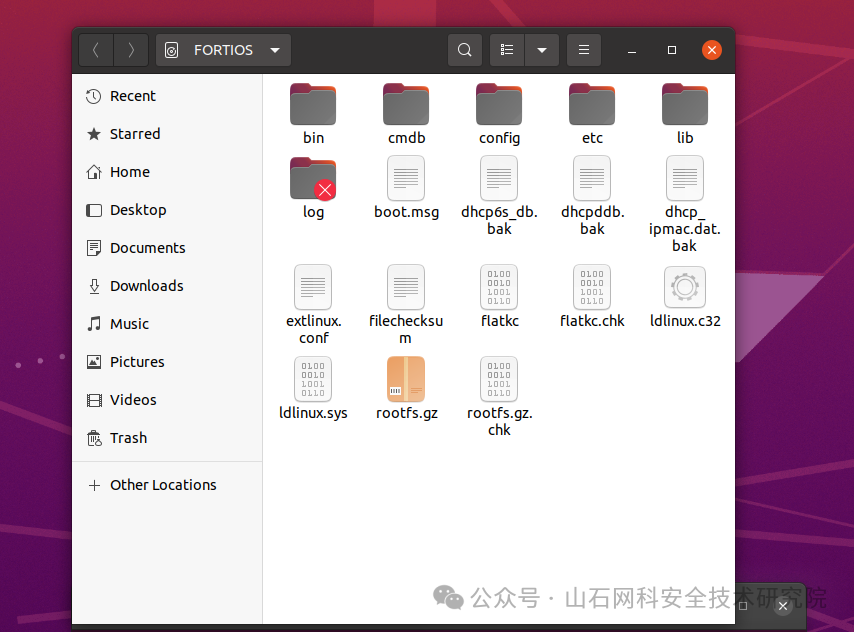854x632 pixels.
Task: Open the config folder icon
Action: pyautogui.click(x=499, y=104)
